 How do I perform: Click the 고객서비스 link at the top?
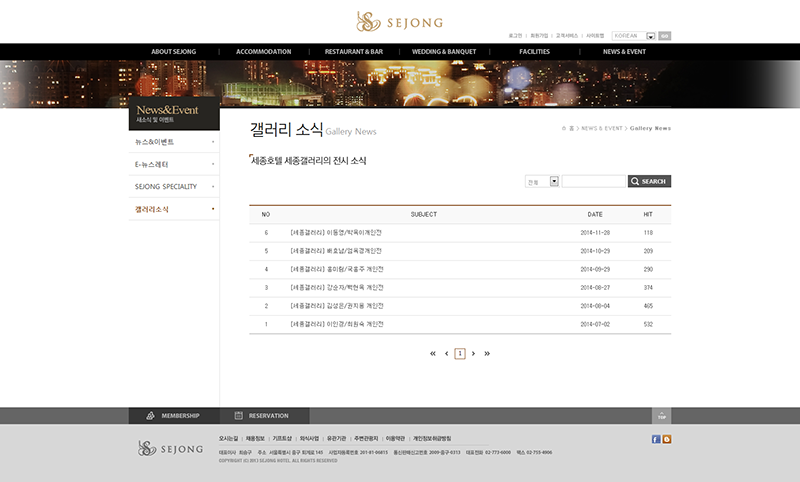(567, 36)
